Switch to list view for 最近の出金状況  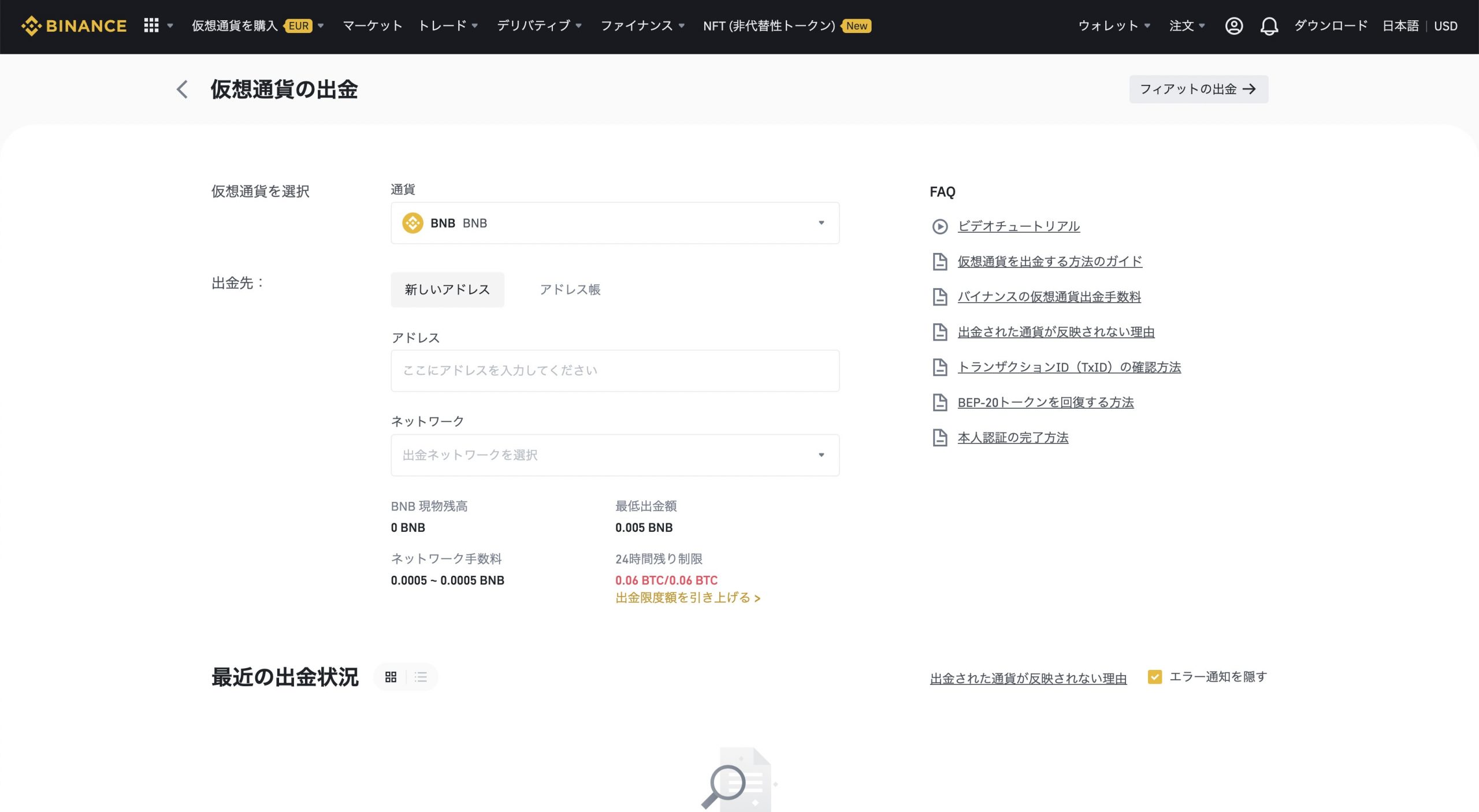click(x=420, y=677)
